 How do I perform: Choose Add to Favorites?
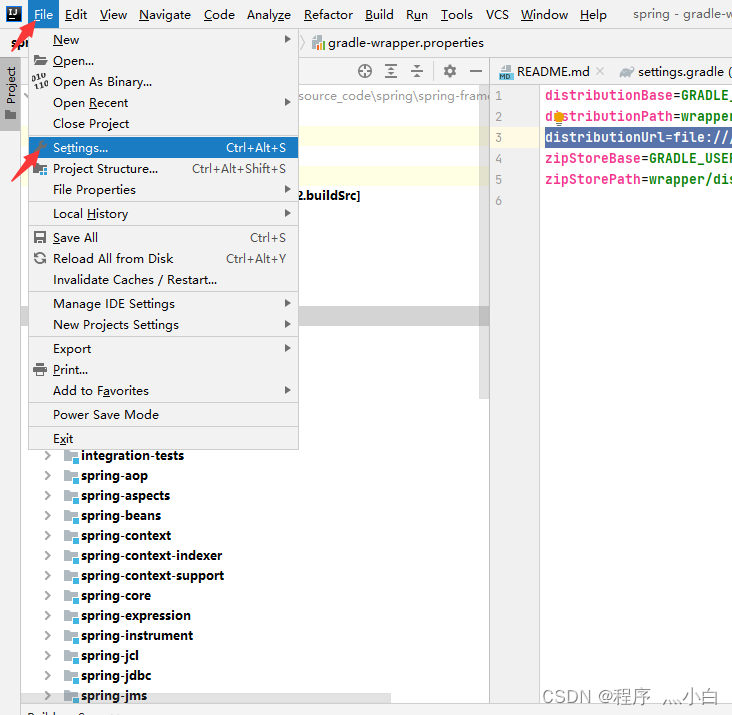pyautogui.click(x=163, y=391)
